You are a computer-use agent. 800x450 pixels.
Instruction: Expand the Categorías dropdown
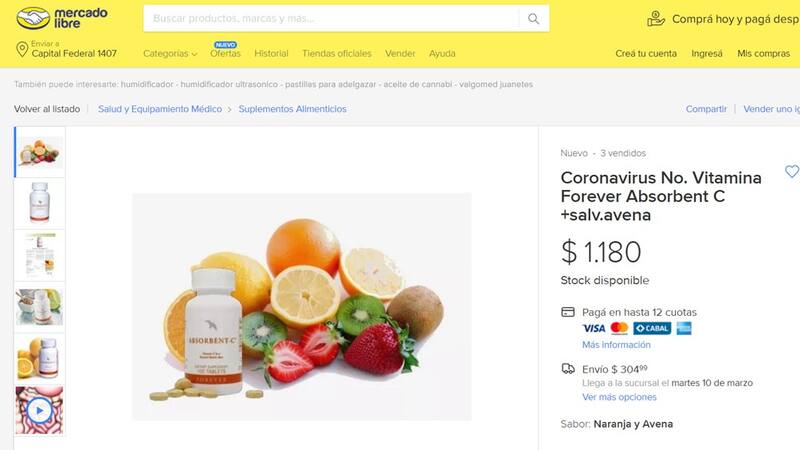[170, 54]
